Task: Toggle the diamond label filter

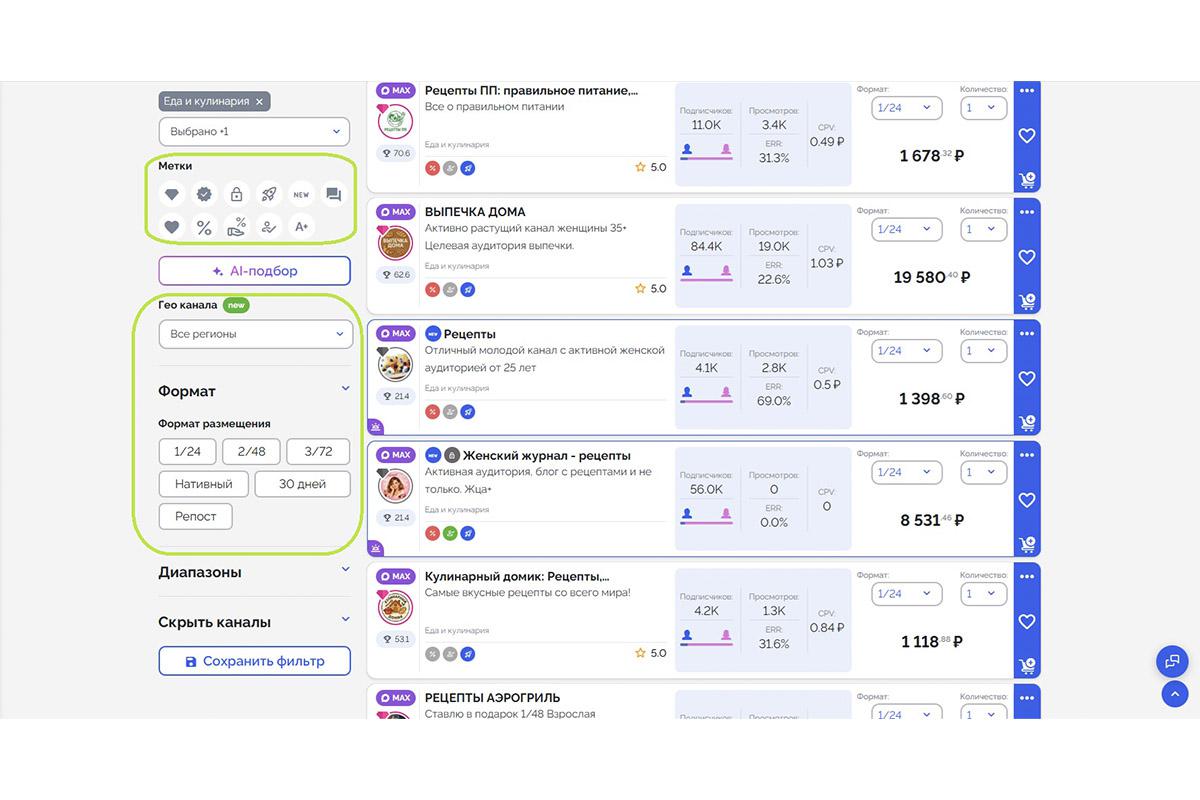Action: point(172,195)
